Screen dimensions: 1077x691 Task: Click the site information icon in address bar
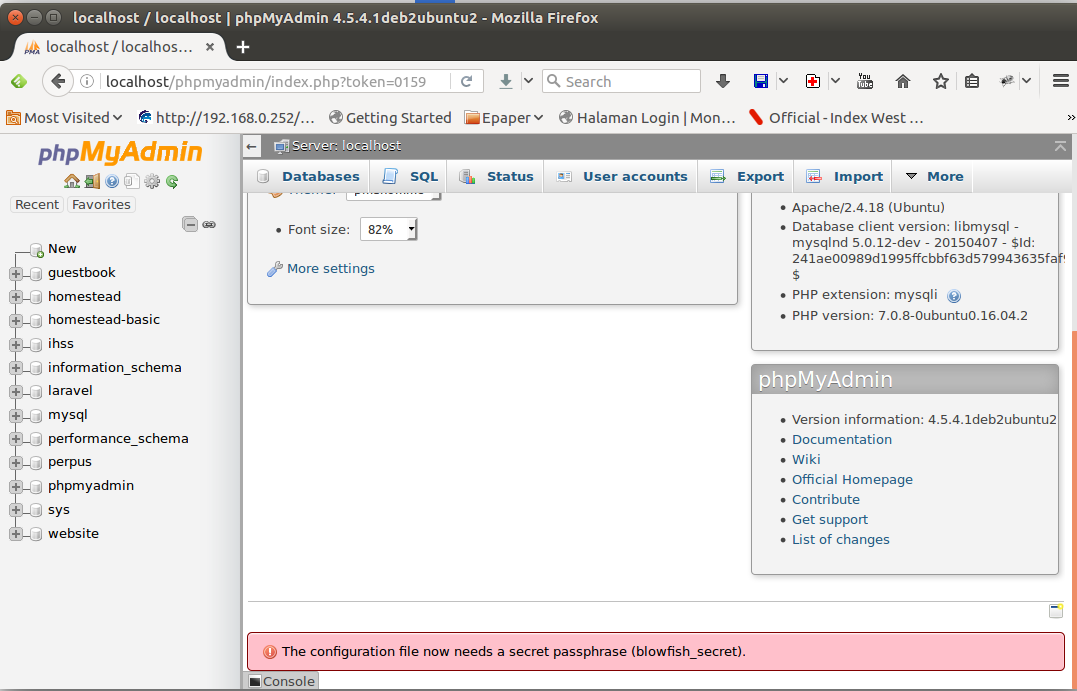pyautogui.click(x=87, y=81)
